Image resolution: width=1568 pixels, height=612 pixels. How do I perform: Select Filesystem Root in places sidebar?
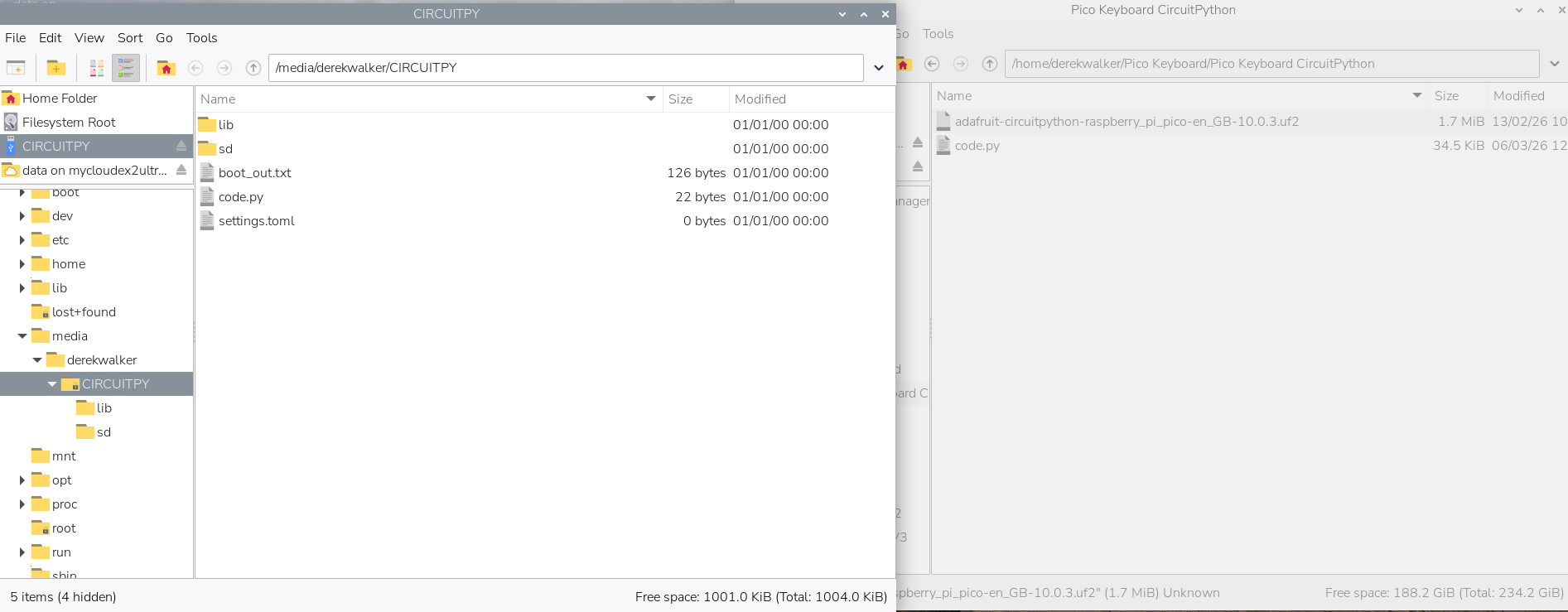(69, 122)
